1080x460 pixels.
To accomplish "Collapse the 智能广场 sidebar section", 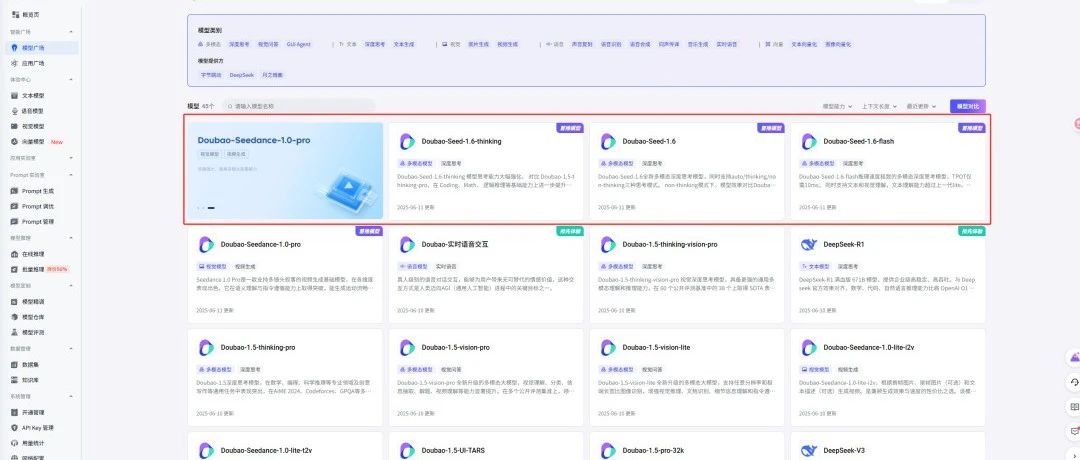I will coord(72,32).
